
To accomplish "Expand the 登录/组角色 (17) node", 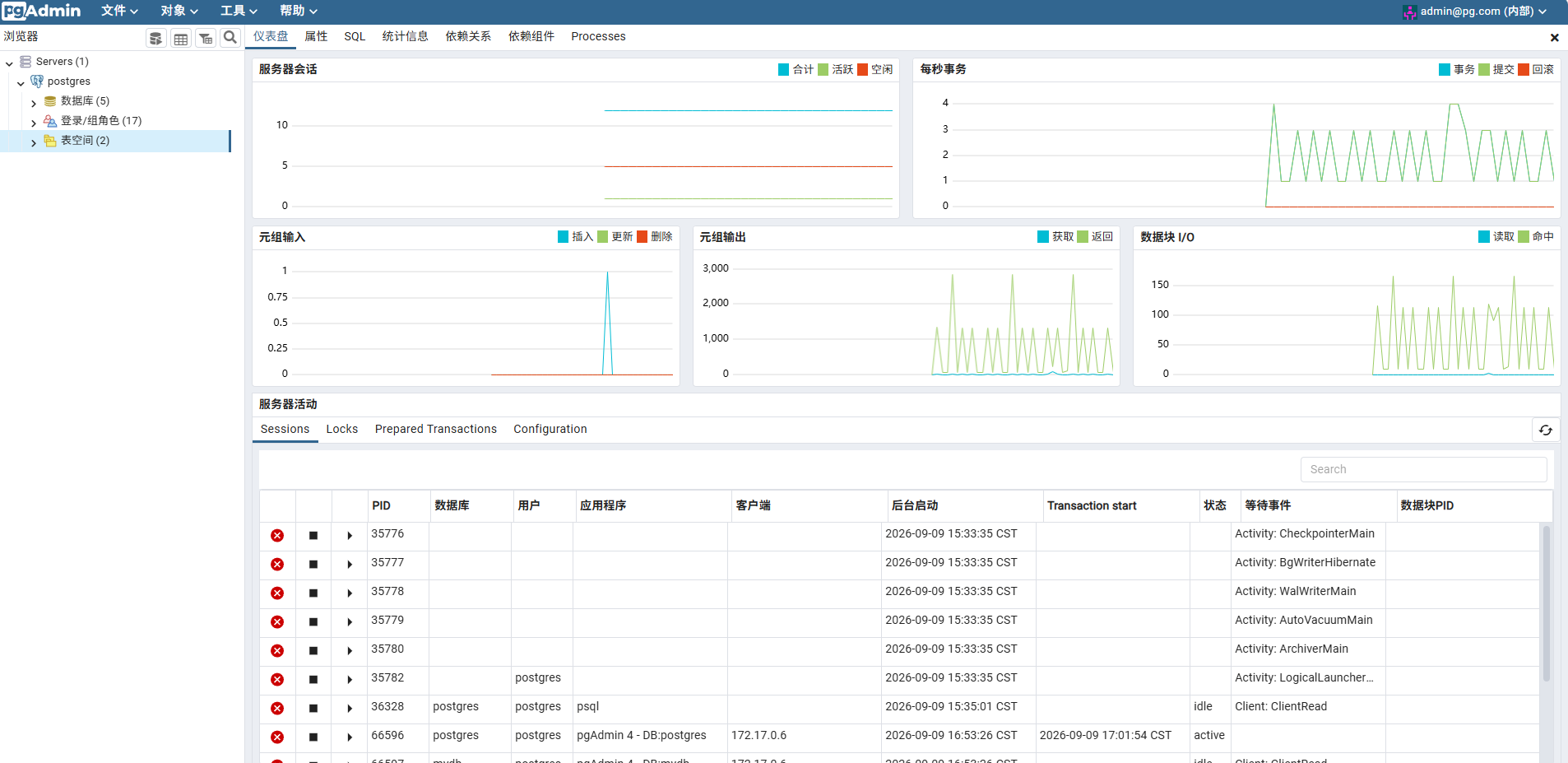I will pyautogui.click(x=34, y=123).
